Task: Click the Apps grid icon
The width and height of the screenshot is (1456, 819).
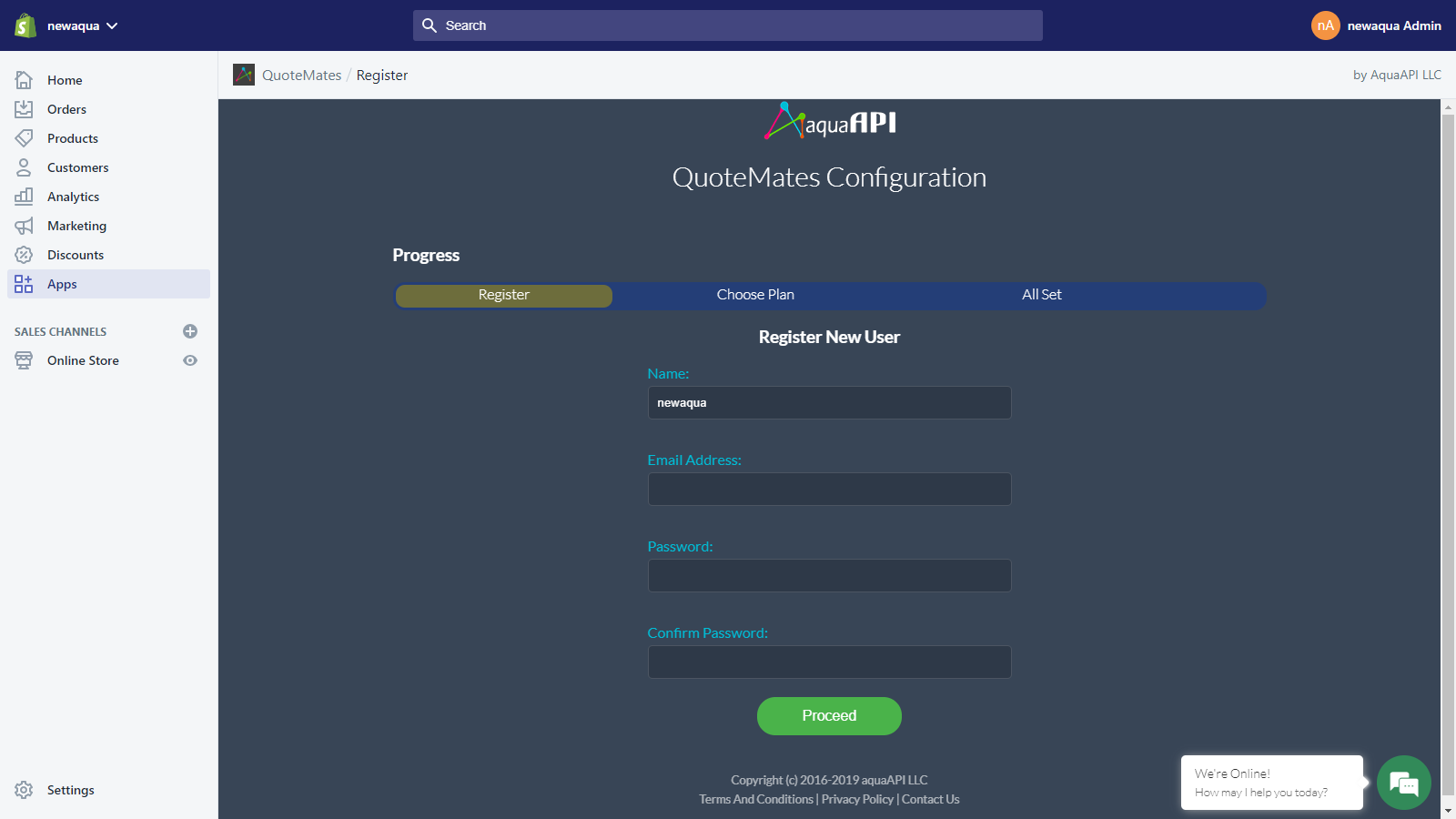Action: [x=24, y=284]
